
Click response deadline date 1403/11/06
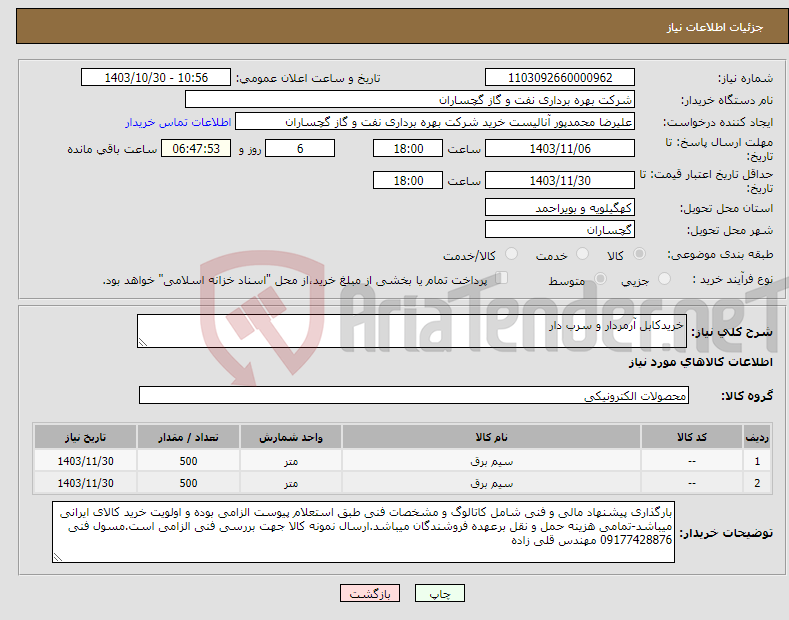[x=560, y=148]
